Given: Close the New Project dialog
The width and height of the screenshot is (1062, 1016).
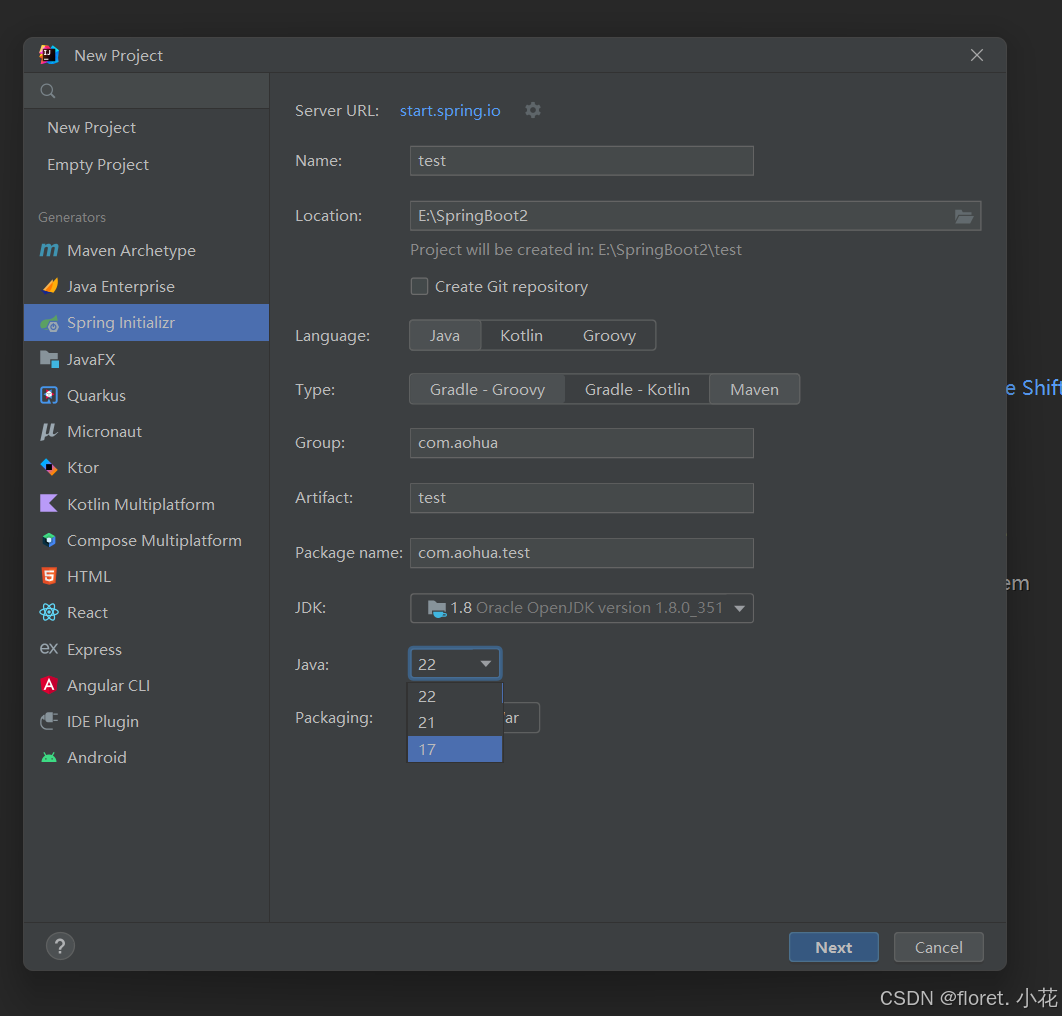Looking at the screenshot, I should pyautogui.click(x=977, y=55).
